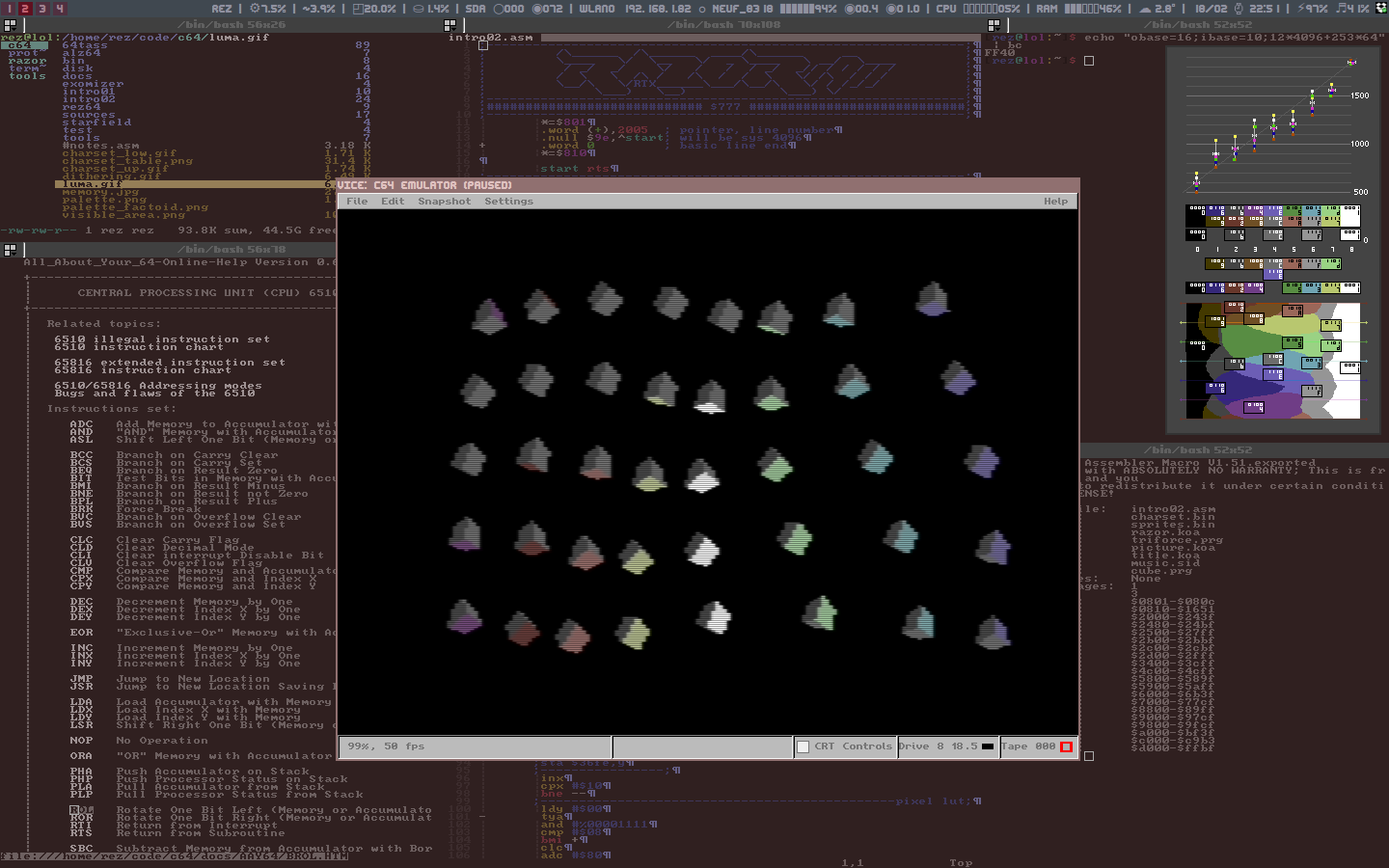Open the ADC instruction help link

click(x=81, y=424)
